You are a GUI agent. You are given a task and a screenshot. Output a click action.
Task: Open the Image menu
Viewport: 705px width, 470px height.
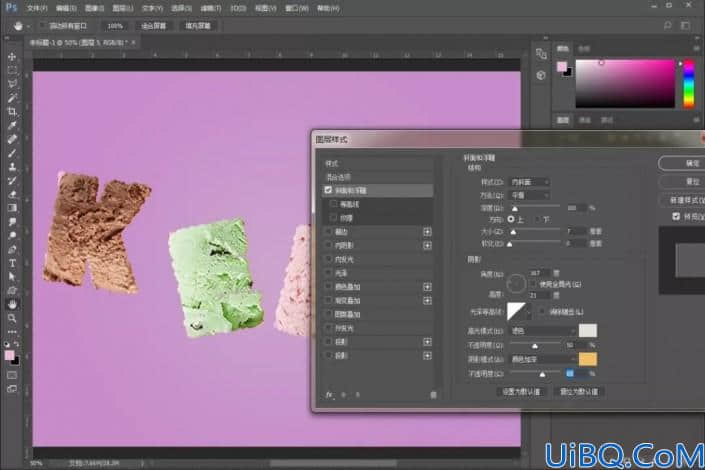[x=94, y=8]
